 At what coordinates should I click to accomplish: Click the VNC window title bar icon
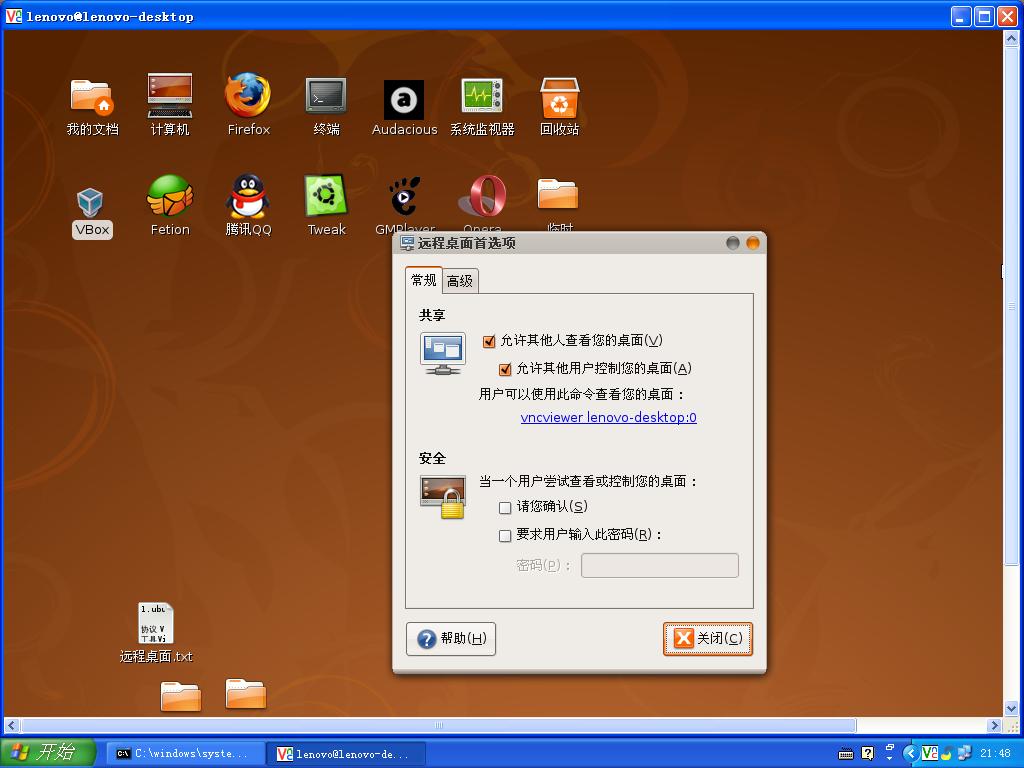click(x=14, y=16)
